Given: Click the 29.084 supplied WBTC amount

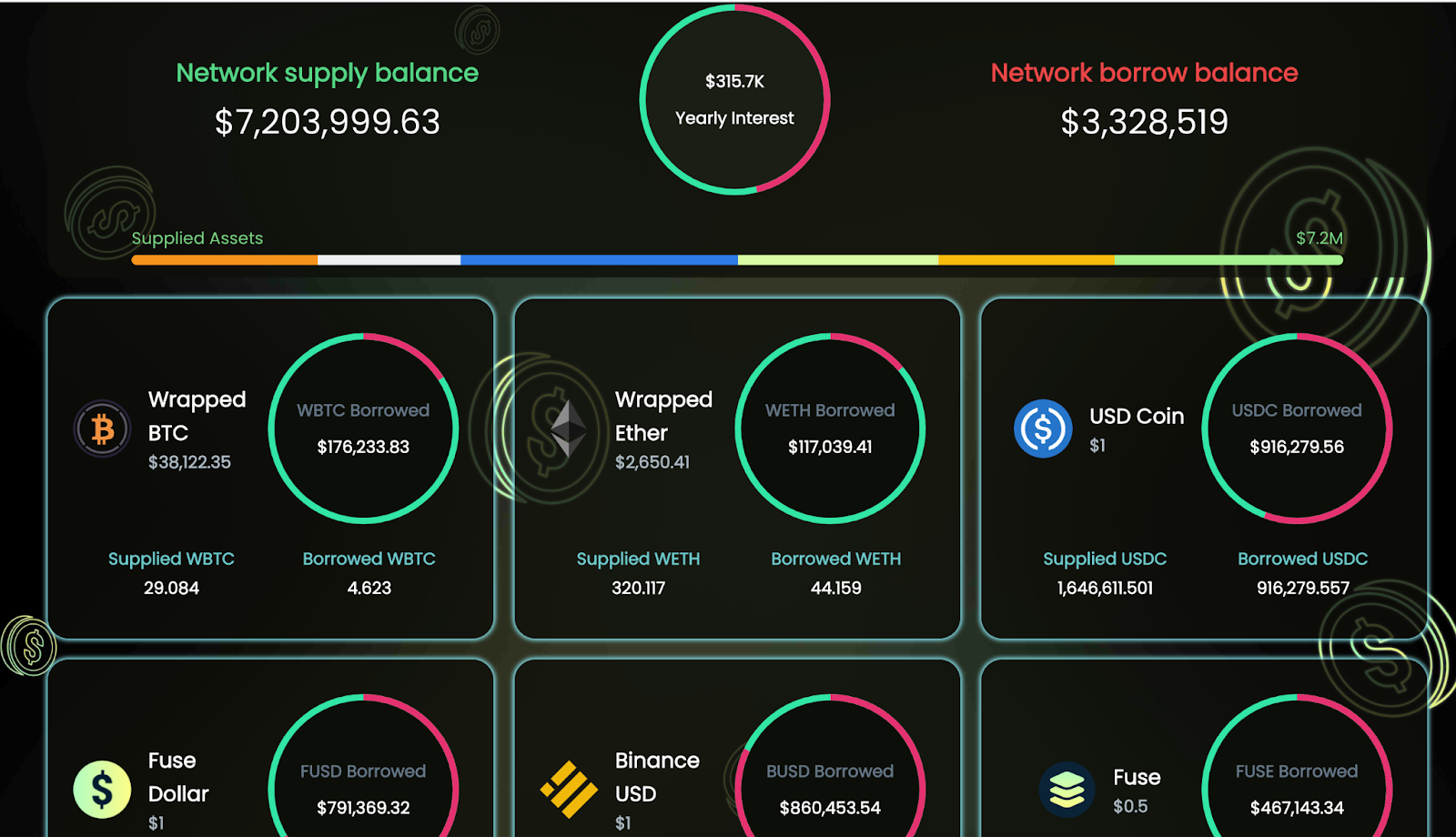Looking at the screenshot, I should pos(171,588).
